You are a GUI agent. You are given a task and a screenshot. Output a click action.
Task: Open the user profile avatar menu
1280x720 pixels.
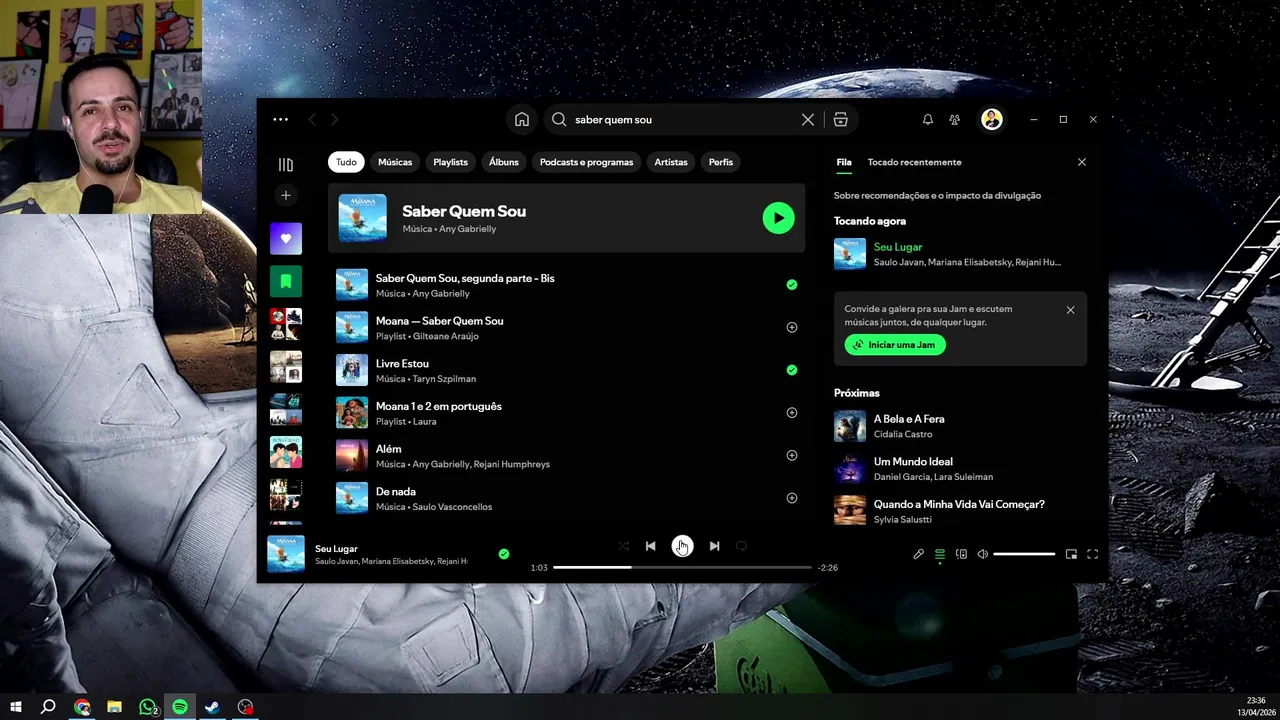point(992,119)
